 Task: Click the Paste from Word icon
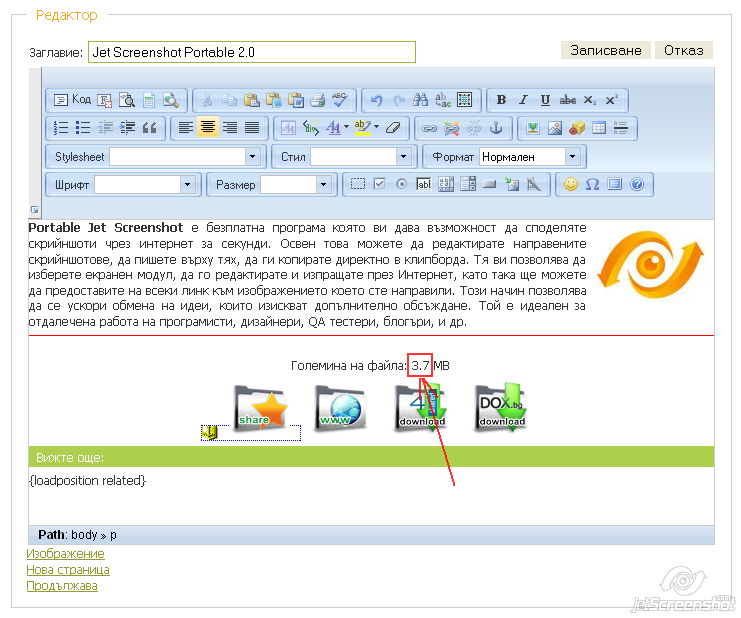pyautogui.click(x=296, y=100)
